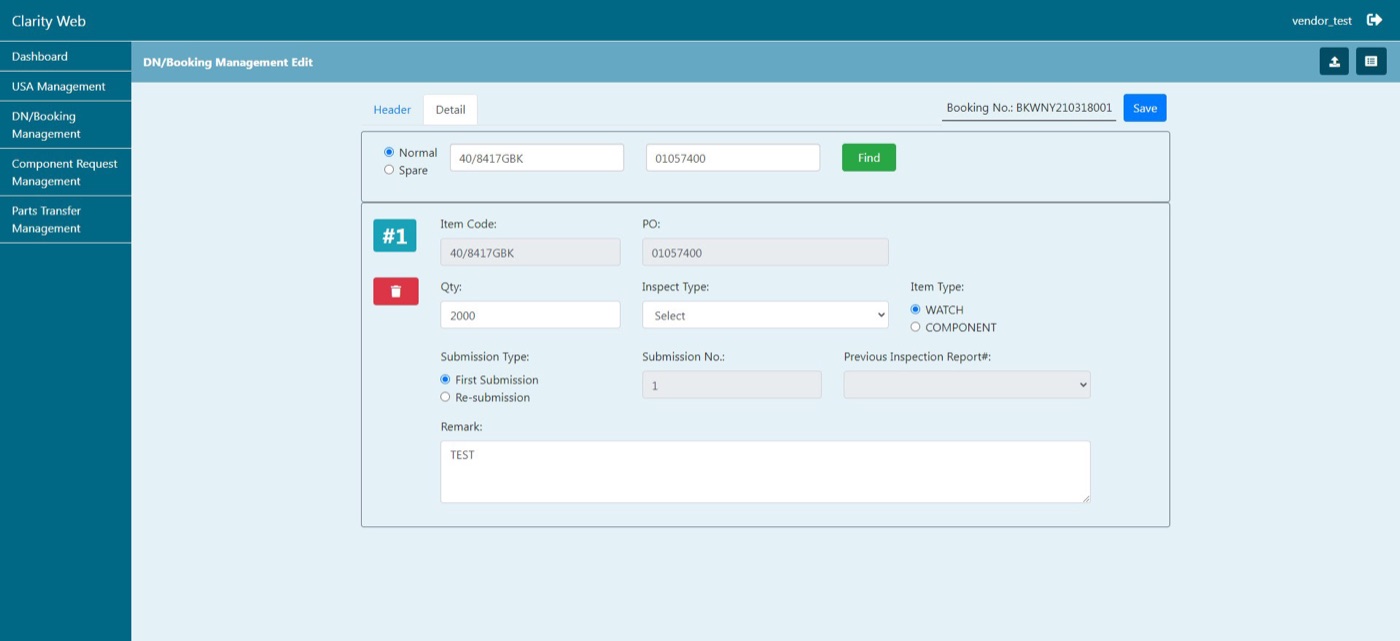Click the search item code field
This screenshot has height=641, width=1400.
[x=537, y=158]
